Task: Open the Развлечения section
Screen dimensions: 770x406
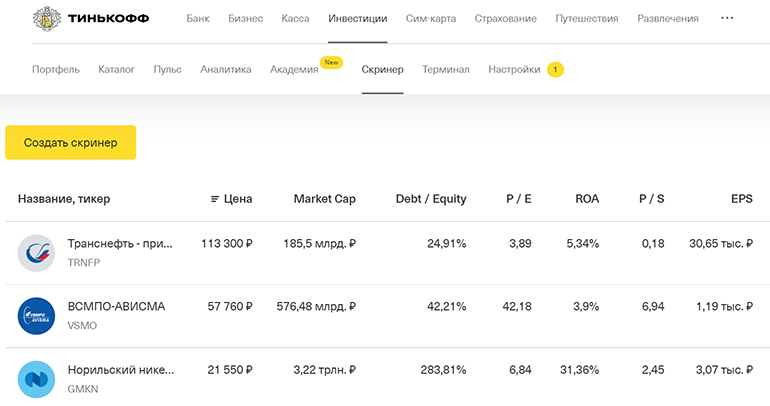Action: pyautogui.click(x=668, y=19)
